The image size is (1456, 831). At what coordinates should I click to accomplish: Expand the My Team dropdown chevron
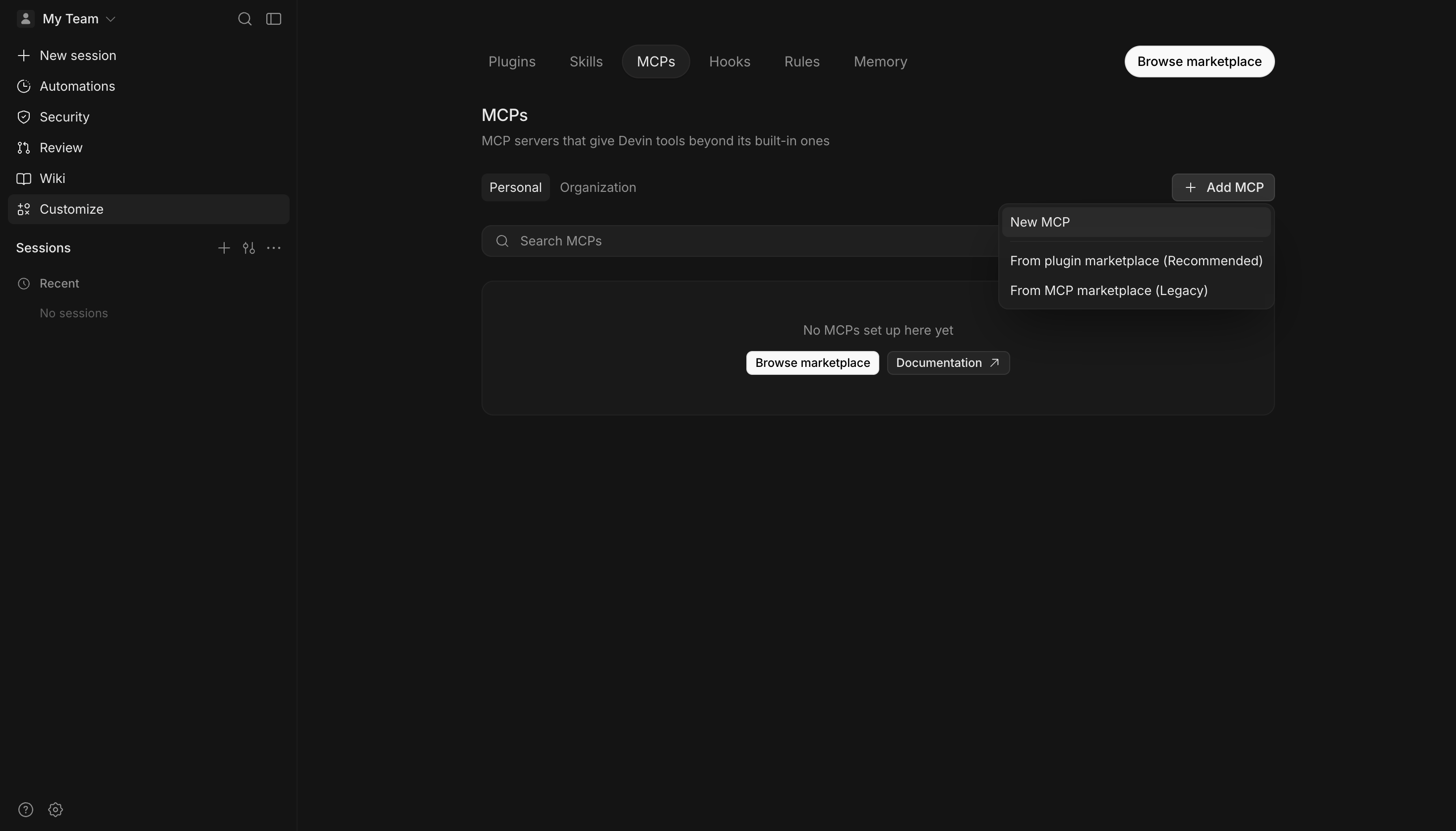(x=111, y=19)
